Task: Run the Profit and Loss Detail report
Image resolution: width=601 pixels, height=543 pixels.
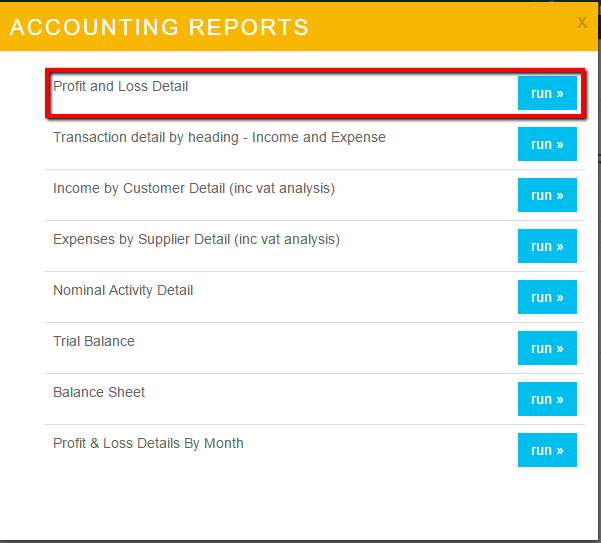Action: click(547, 93)
